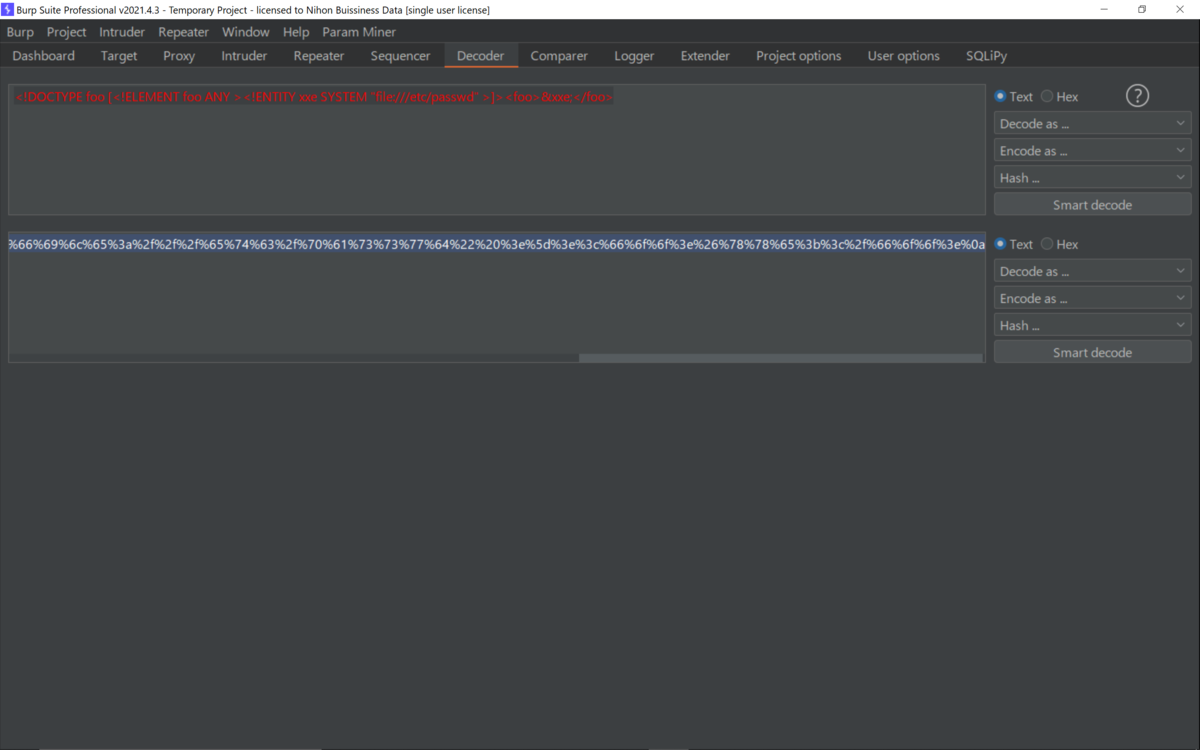Select the Decoder tab
This screenshot has height=750, width=1200.
[x=480, y=56]
